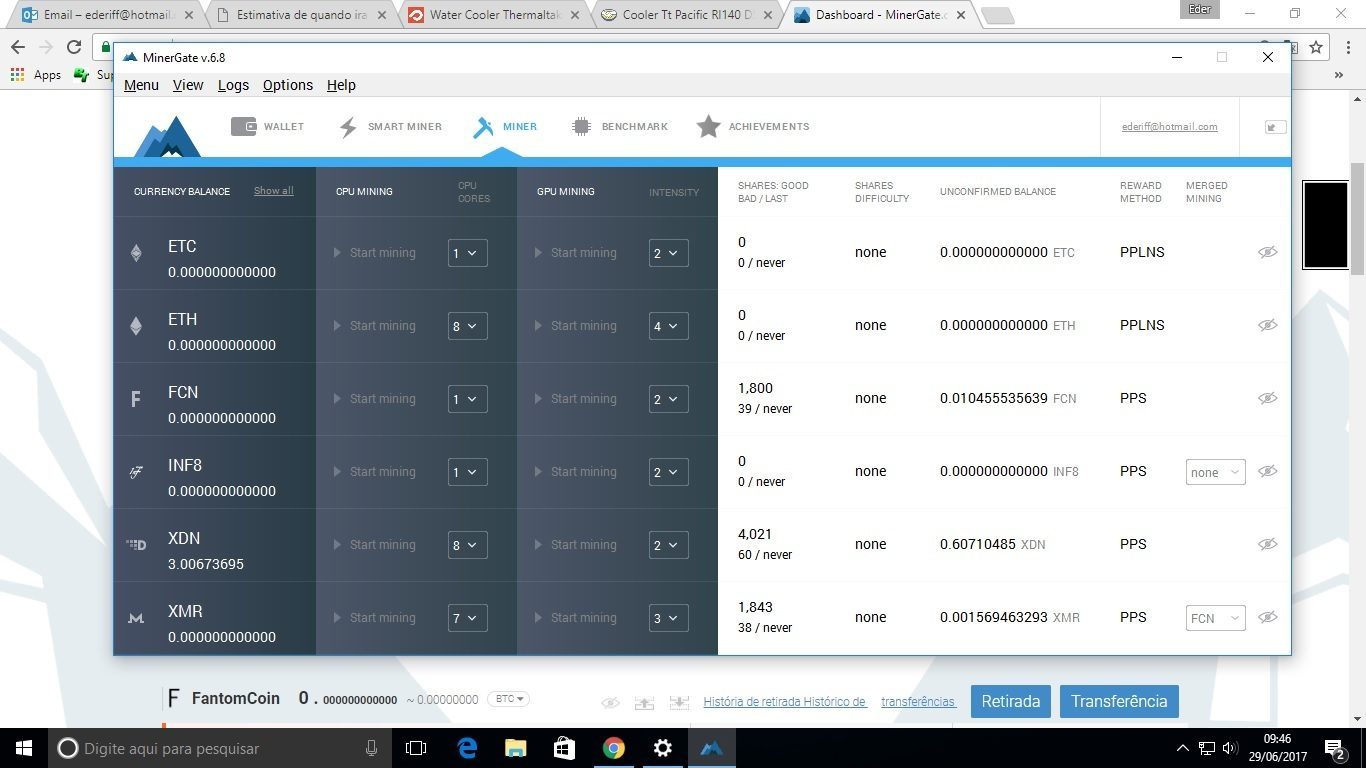The height and width of the screenshot is (768, 1366).
Task: Click the ETH currency icon
Action: [136, 326]
